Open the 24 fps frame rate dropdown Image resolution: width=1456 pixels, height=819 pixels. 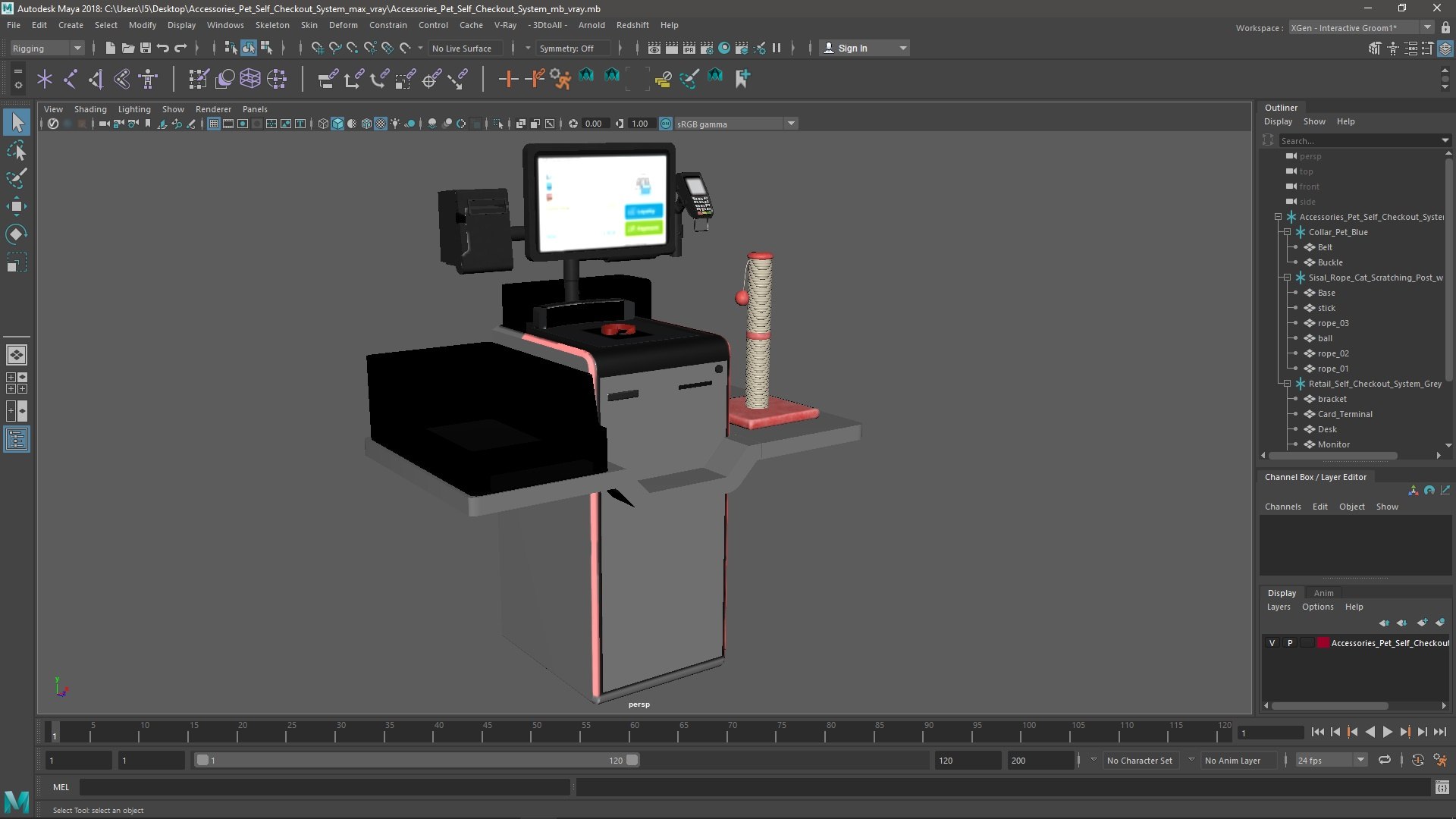[x=1331, y=760]
